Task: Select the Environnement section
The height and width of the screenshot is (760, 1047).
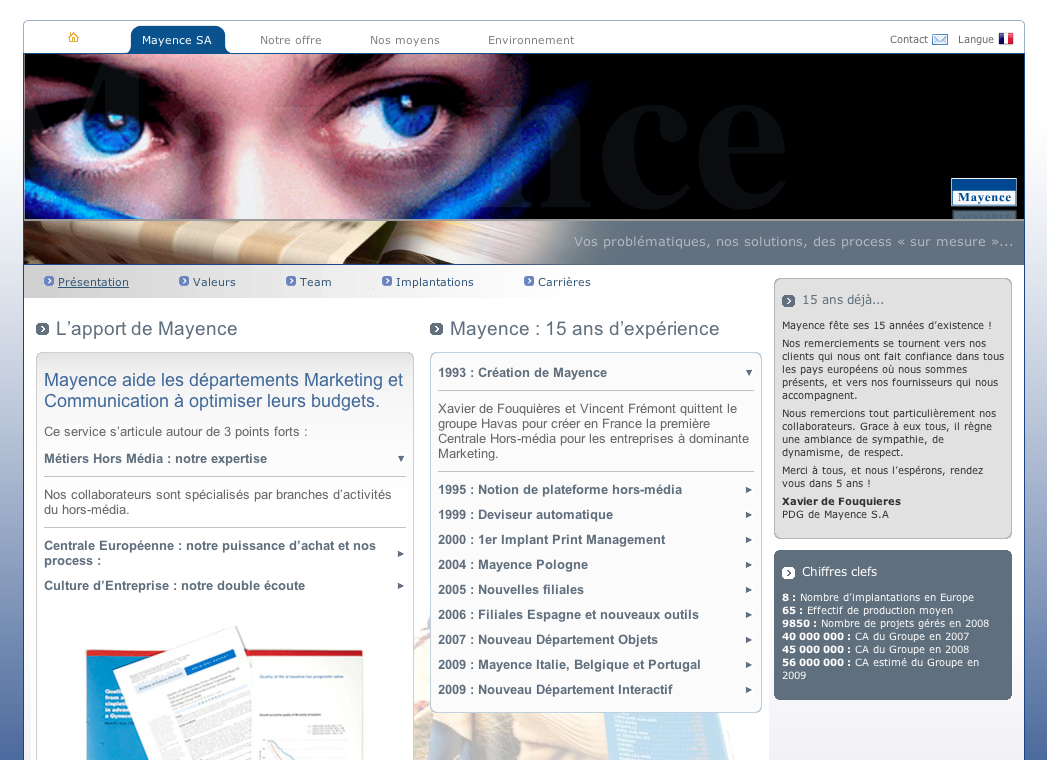Action: click(531, 40)
